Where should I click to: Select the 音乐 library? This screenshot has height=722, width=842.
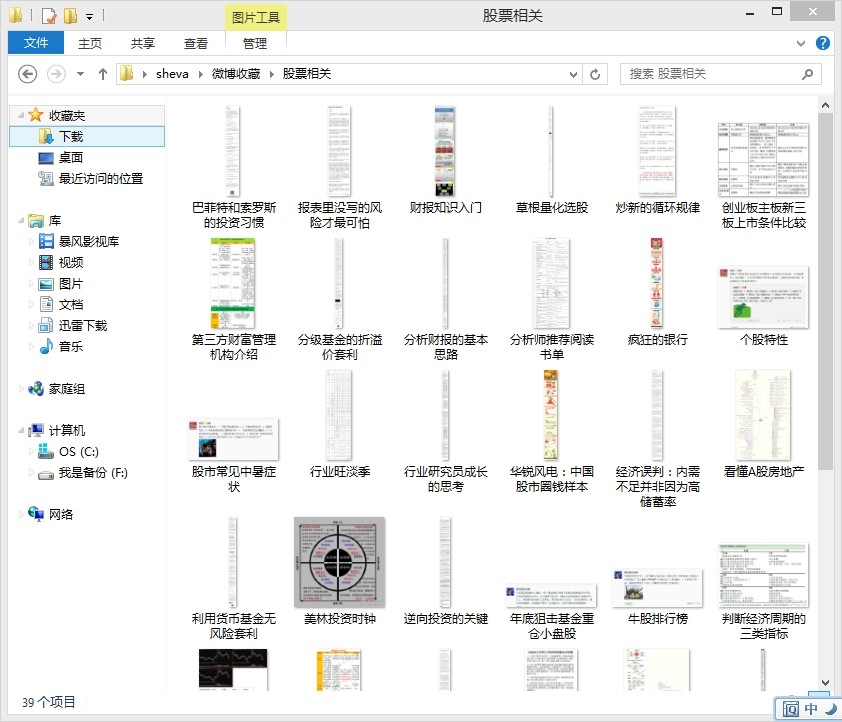[70, 346]
